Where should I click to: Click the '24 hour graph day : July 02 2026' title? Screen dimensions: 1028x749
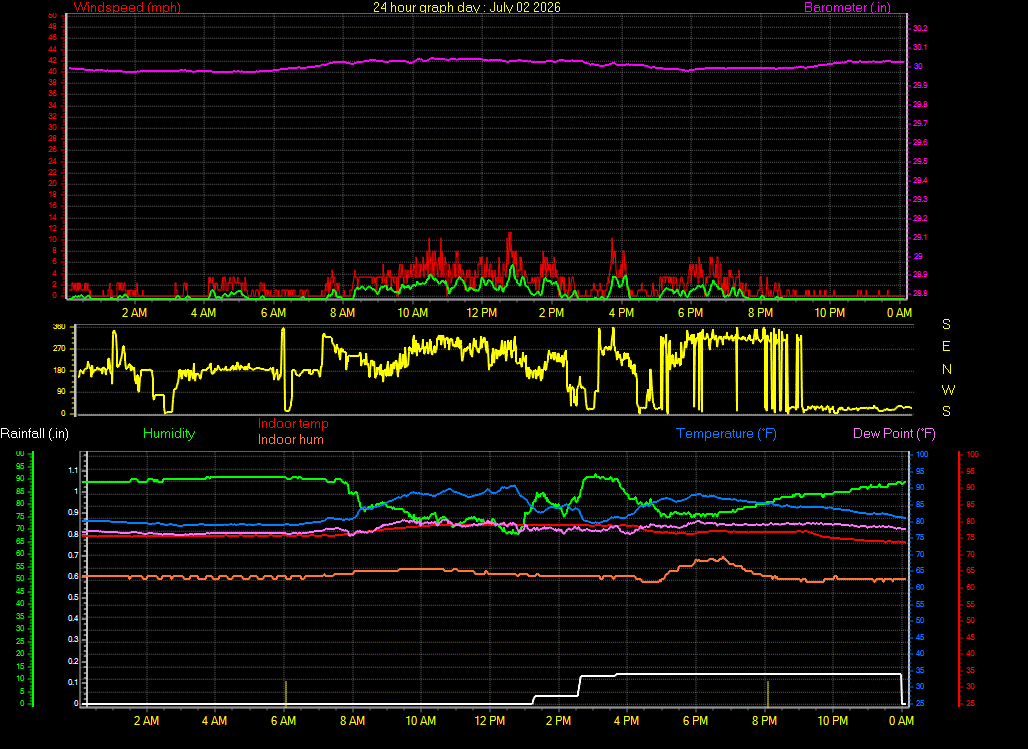(x=467, y=7)
